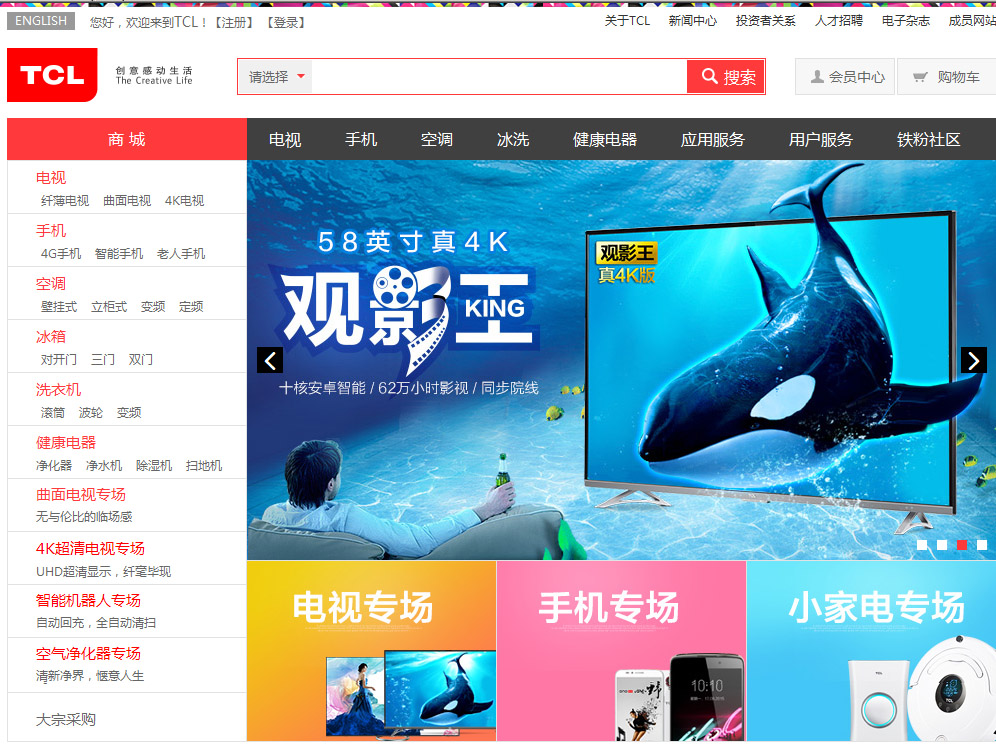Image resolution: width=996 pixels, height=750 pixels.
Task: Open the 投资者关系 investor relations link
Action: coord(765,21)
